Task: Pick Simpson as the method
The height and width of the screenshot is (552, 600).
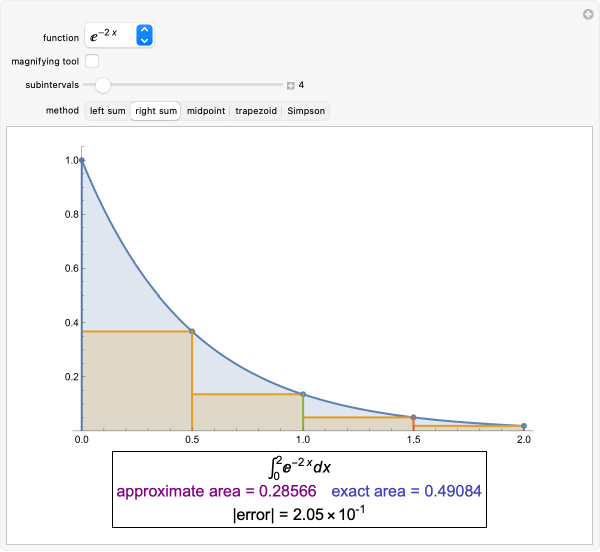Action: pyautogui.click(x=306, y=111)
